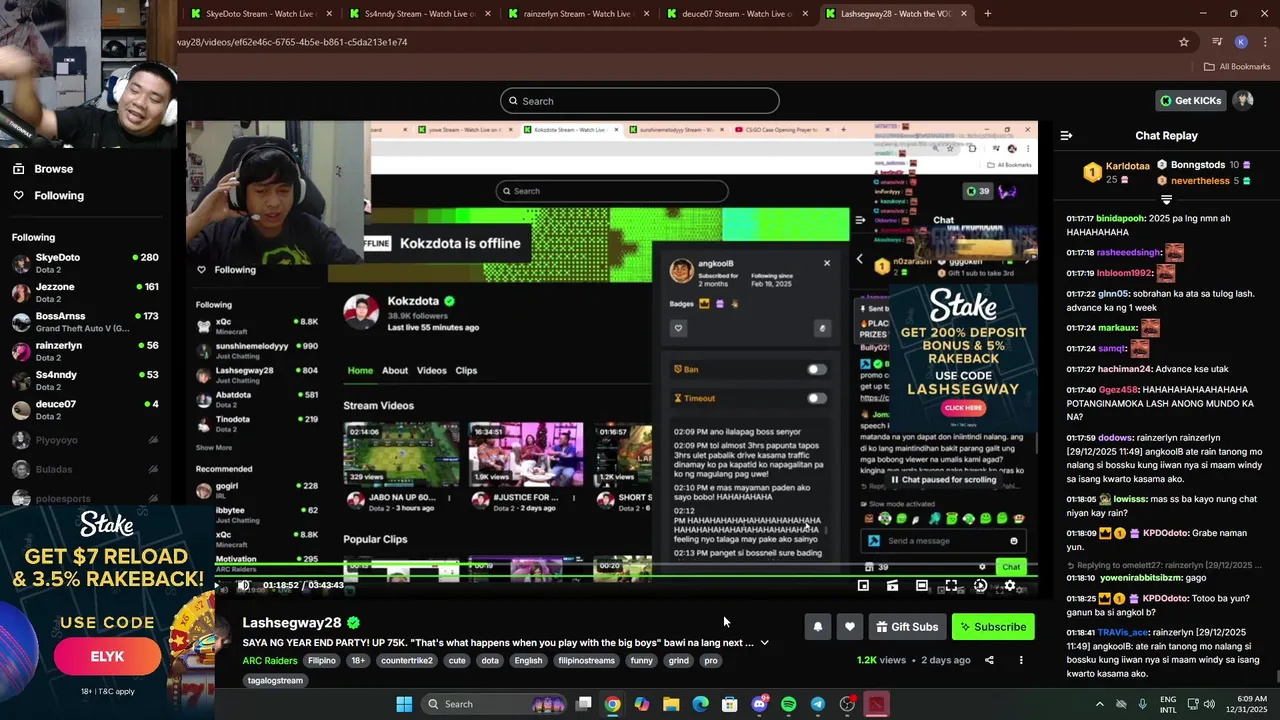Open SkyeDoto channel in Following list
This screenshot has width=1280, height=720.
[x=85, y=263]
